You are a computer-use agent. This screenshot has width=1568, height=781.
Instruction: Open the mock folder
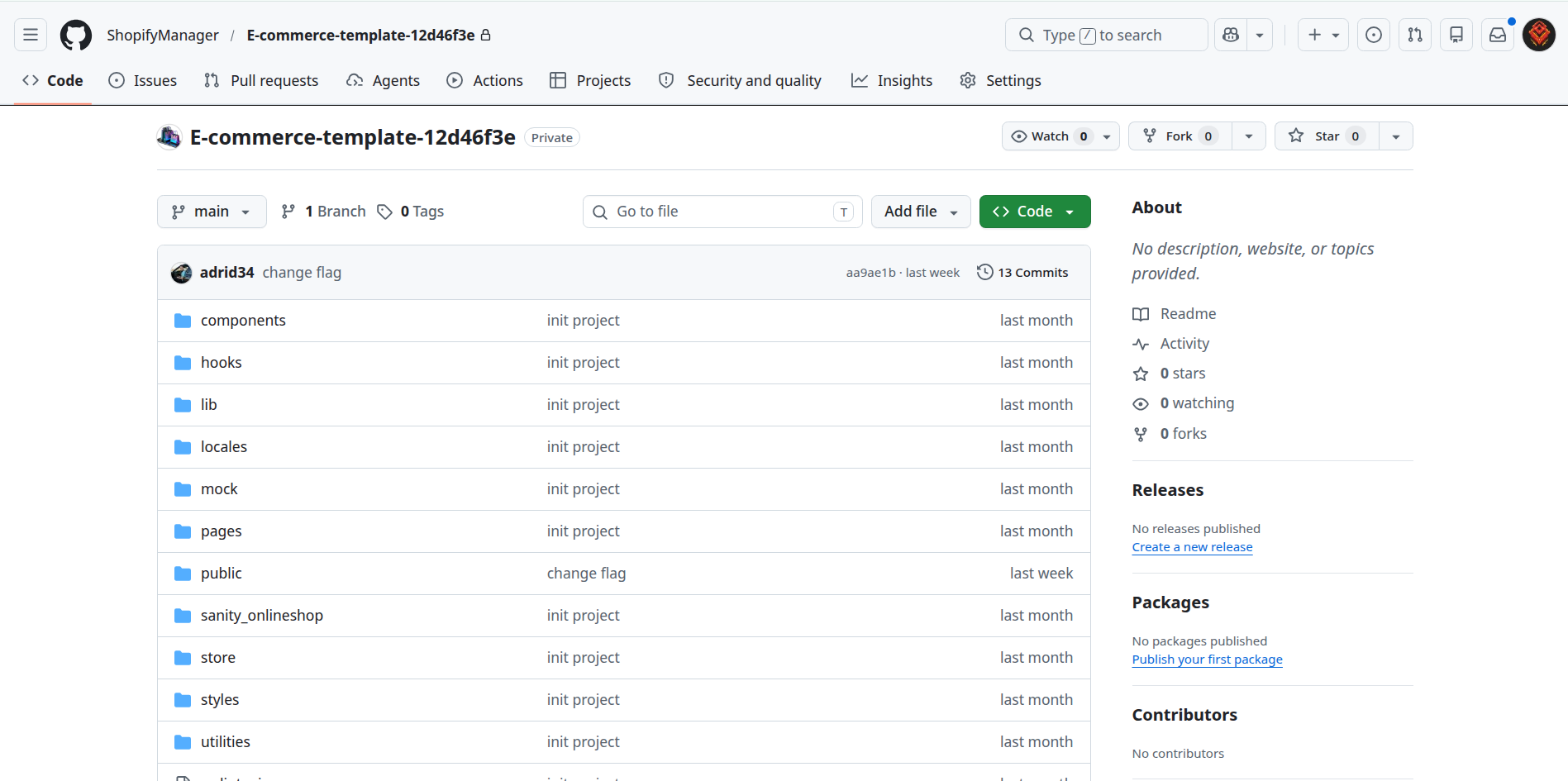[219, 489]
